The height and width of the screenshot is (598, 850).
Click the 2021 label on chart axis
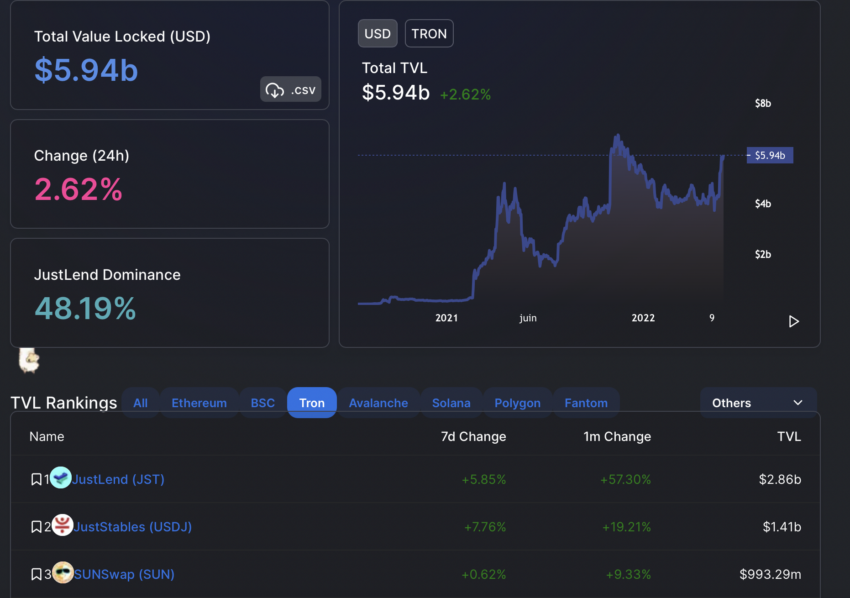[446, 318]
